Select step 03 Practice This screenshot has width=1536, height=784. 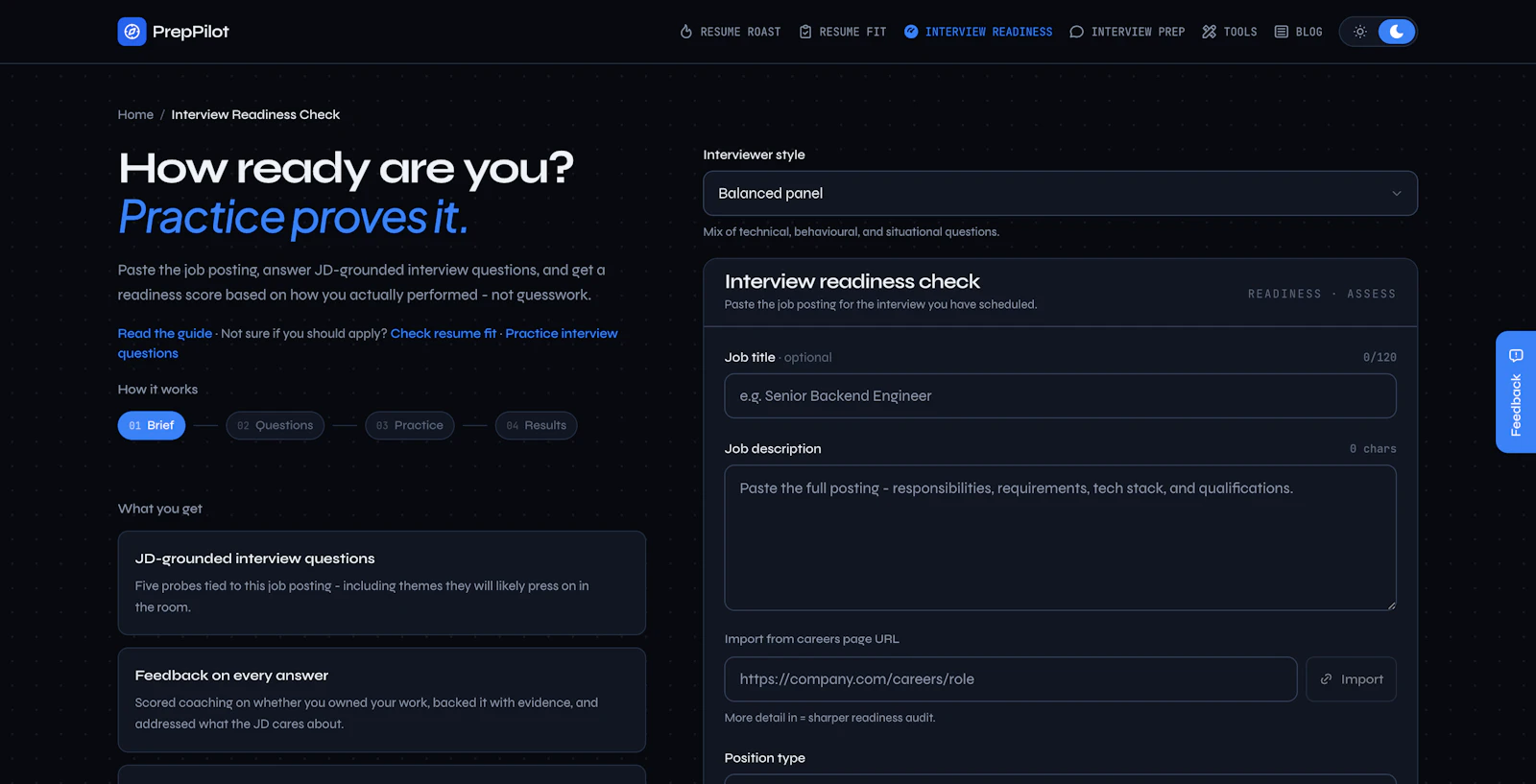tap(410, 425)
